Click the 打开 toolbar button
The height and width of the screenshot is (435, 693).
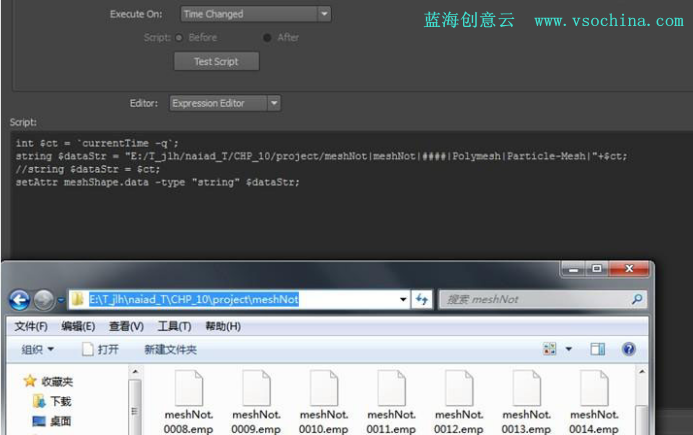click(101, 350)
